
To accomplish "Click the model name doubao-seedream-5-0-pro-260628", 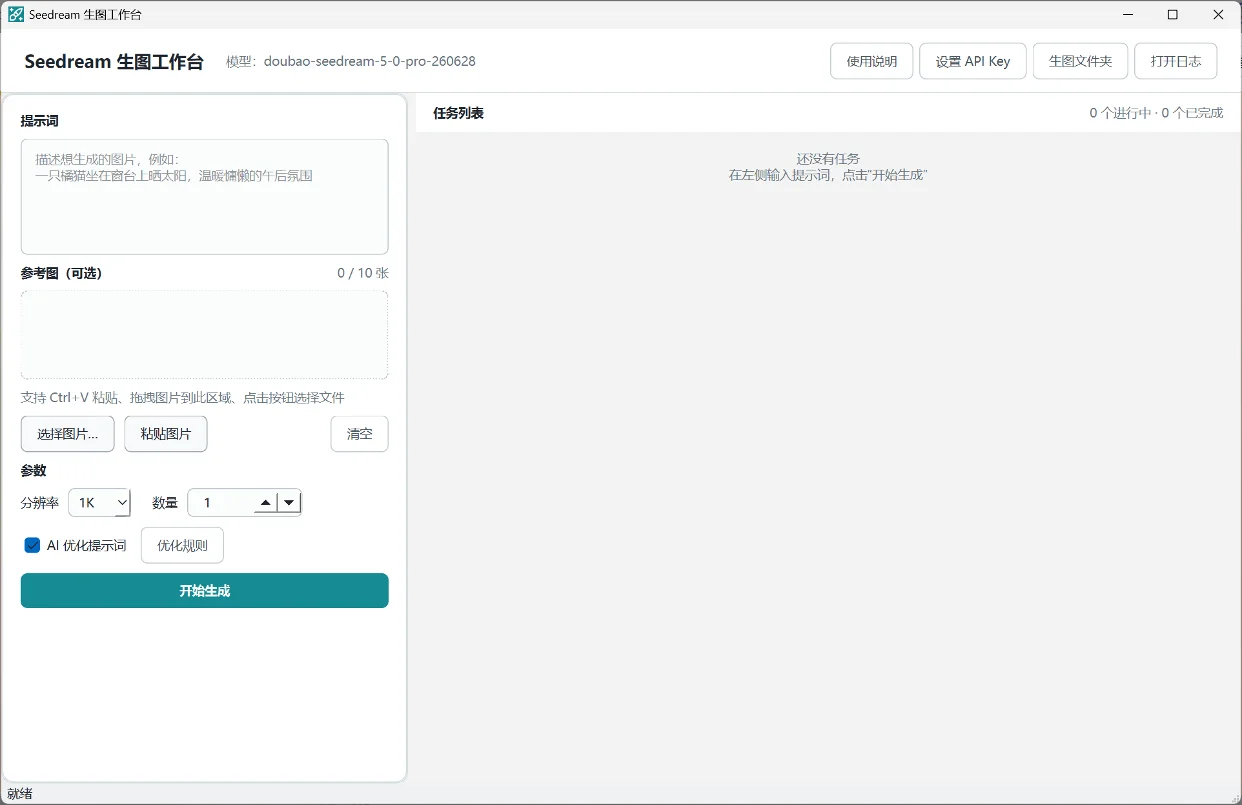I will coord(370,61).
